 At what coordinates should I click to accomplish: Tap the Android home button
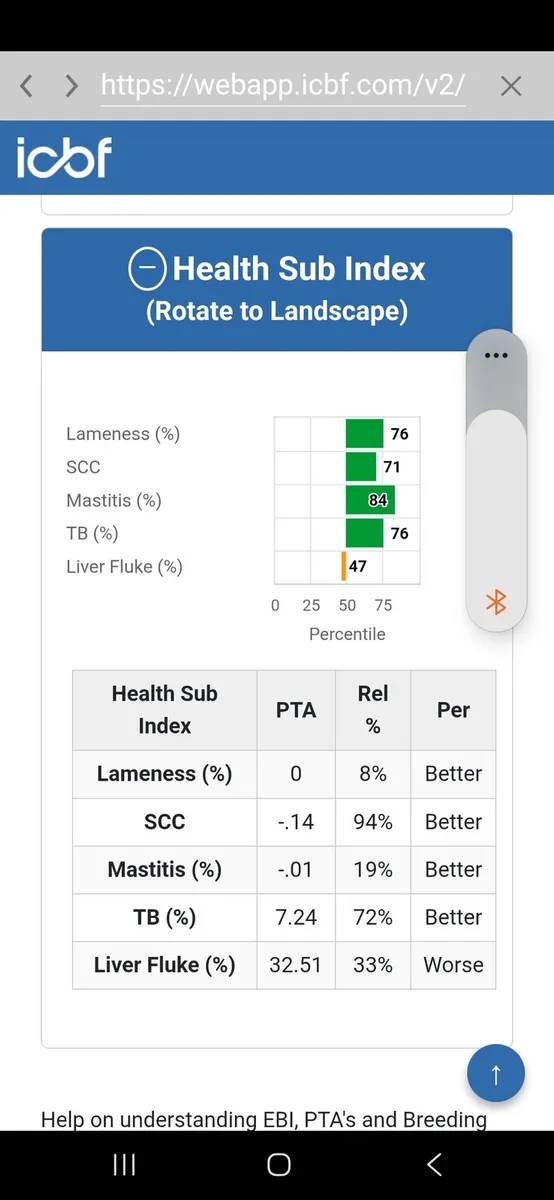[x=279, y=1164]
